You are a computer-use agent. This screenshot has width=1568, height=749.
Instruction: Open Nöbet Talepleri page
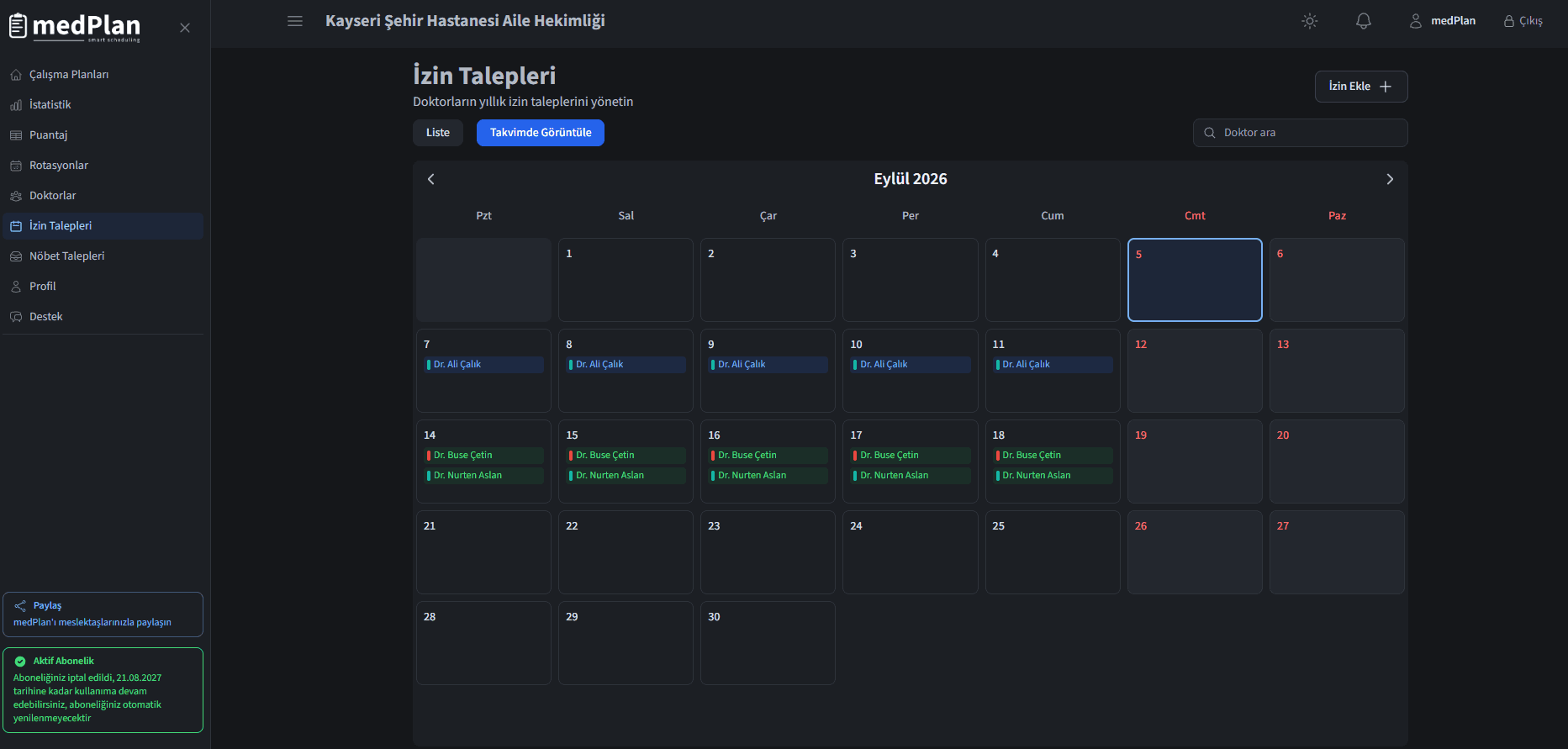(x=103, y=256)
